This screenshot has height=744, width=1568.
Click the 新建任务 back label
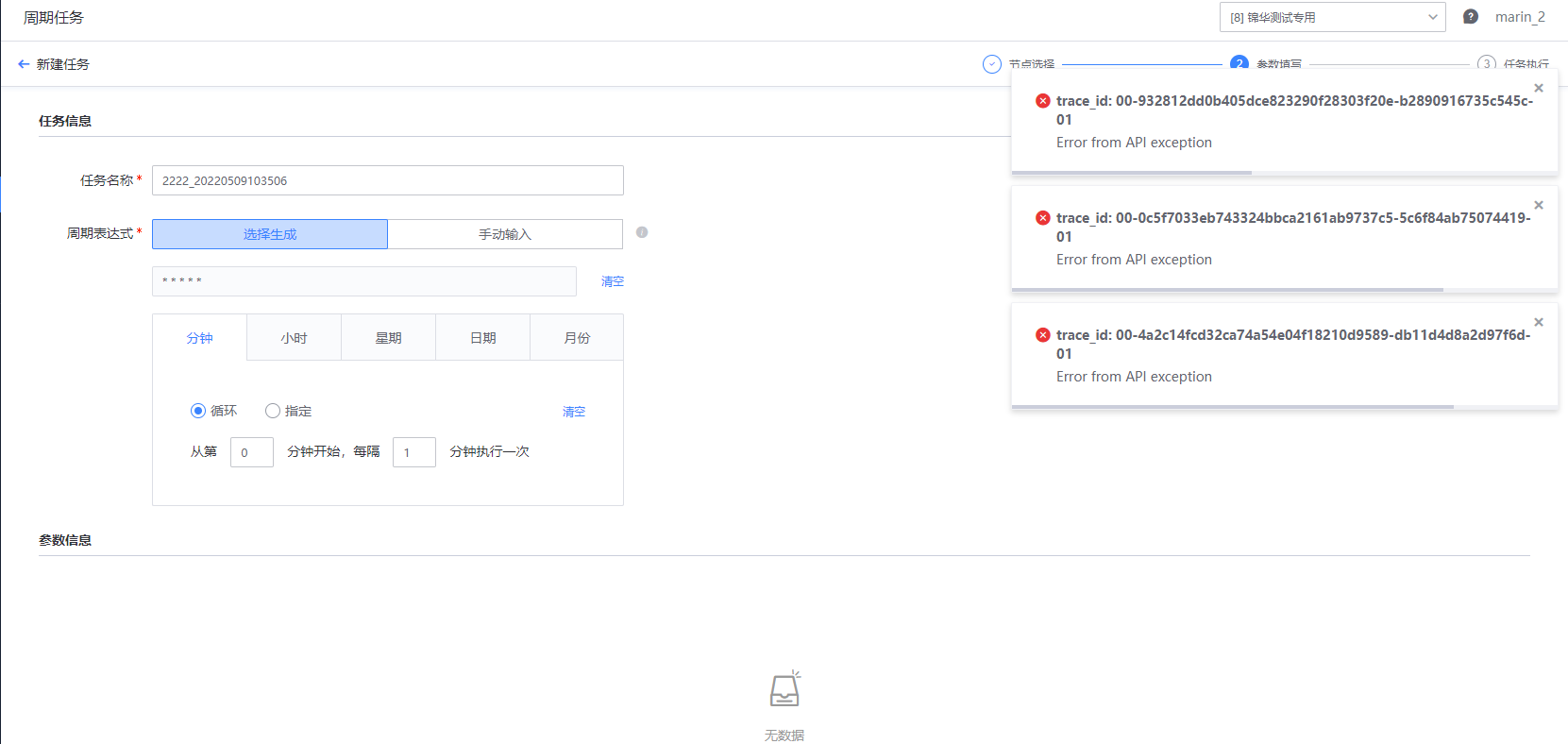click(x=63, y=64)
